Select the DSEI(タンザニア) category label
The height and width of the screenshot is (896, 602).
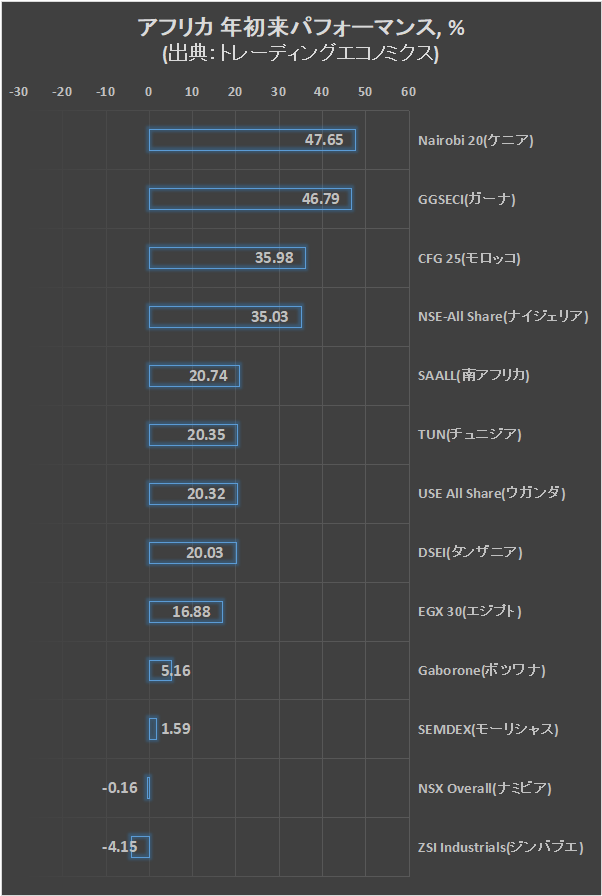(470, 552)
